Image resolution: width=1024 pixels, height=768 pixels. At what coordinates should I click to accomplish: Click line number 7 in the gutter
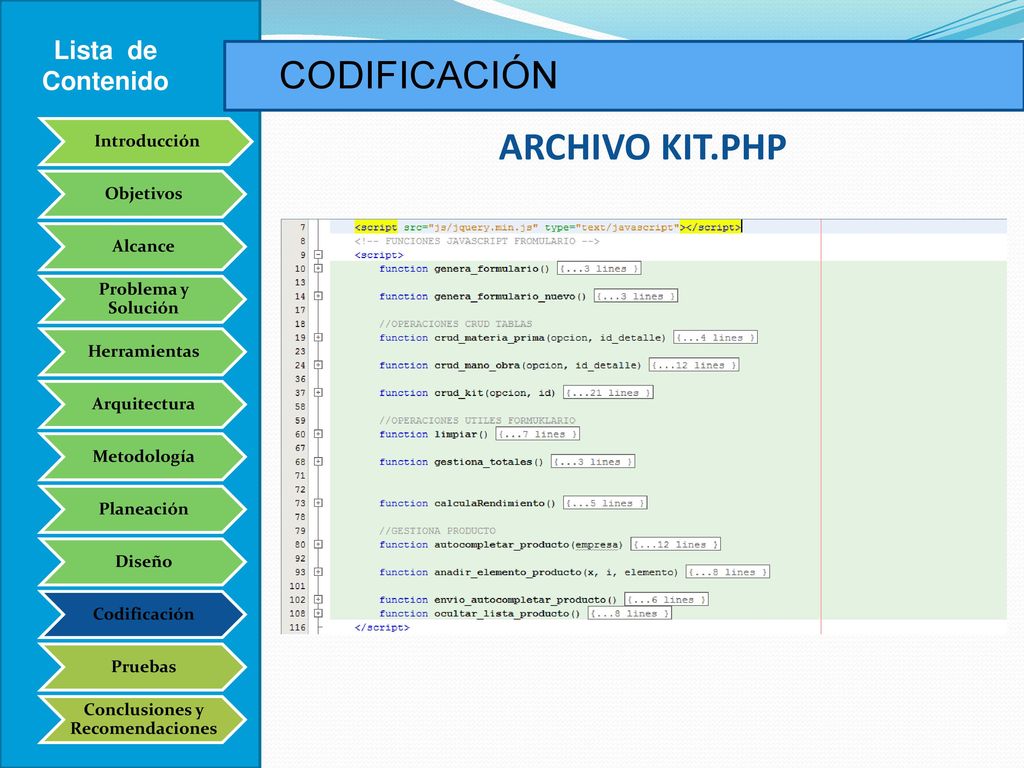pyautogui.click(x=303, y=227)
